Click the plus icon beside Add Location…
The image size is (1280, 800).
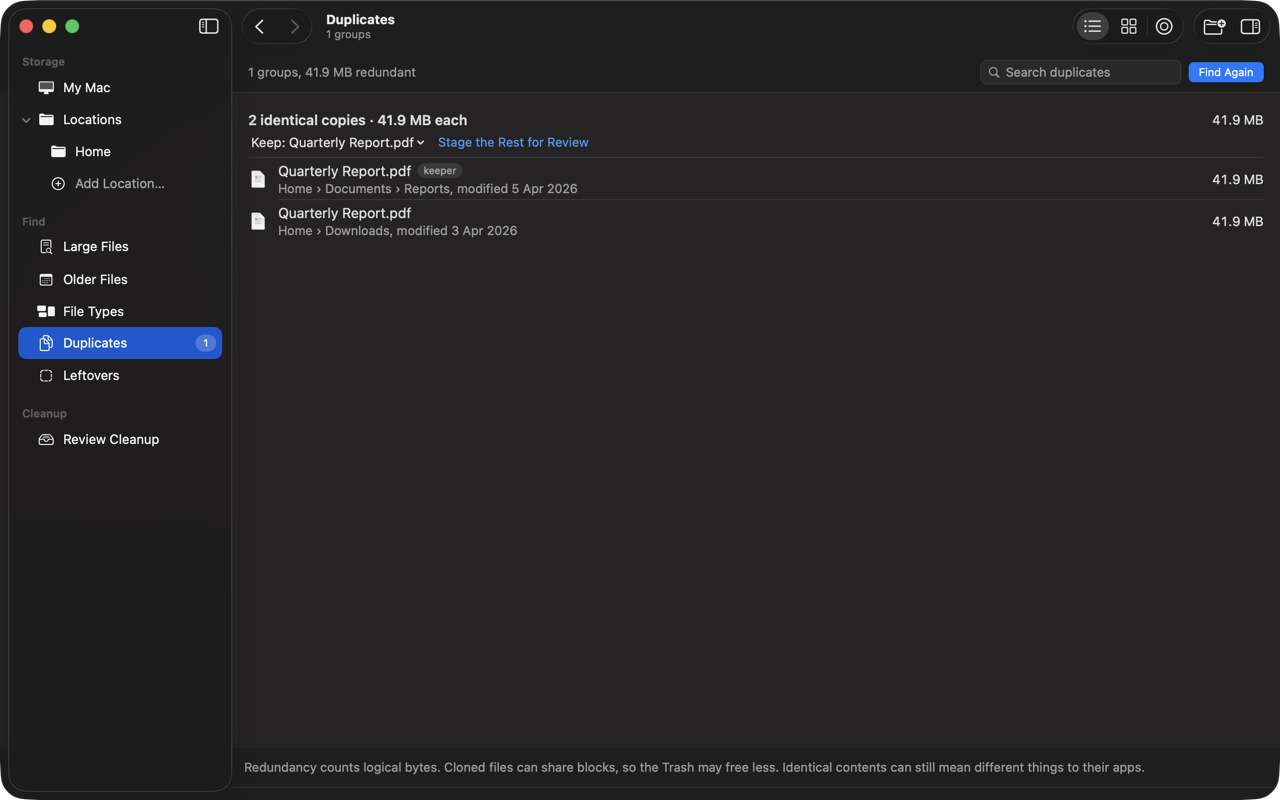(58, 184)
